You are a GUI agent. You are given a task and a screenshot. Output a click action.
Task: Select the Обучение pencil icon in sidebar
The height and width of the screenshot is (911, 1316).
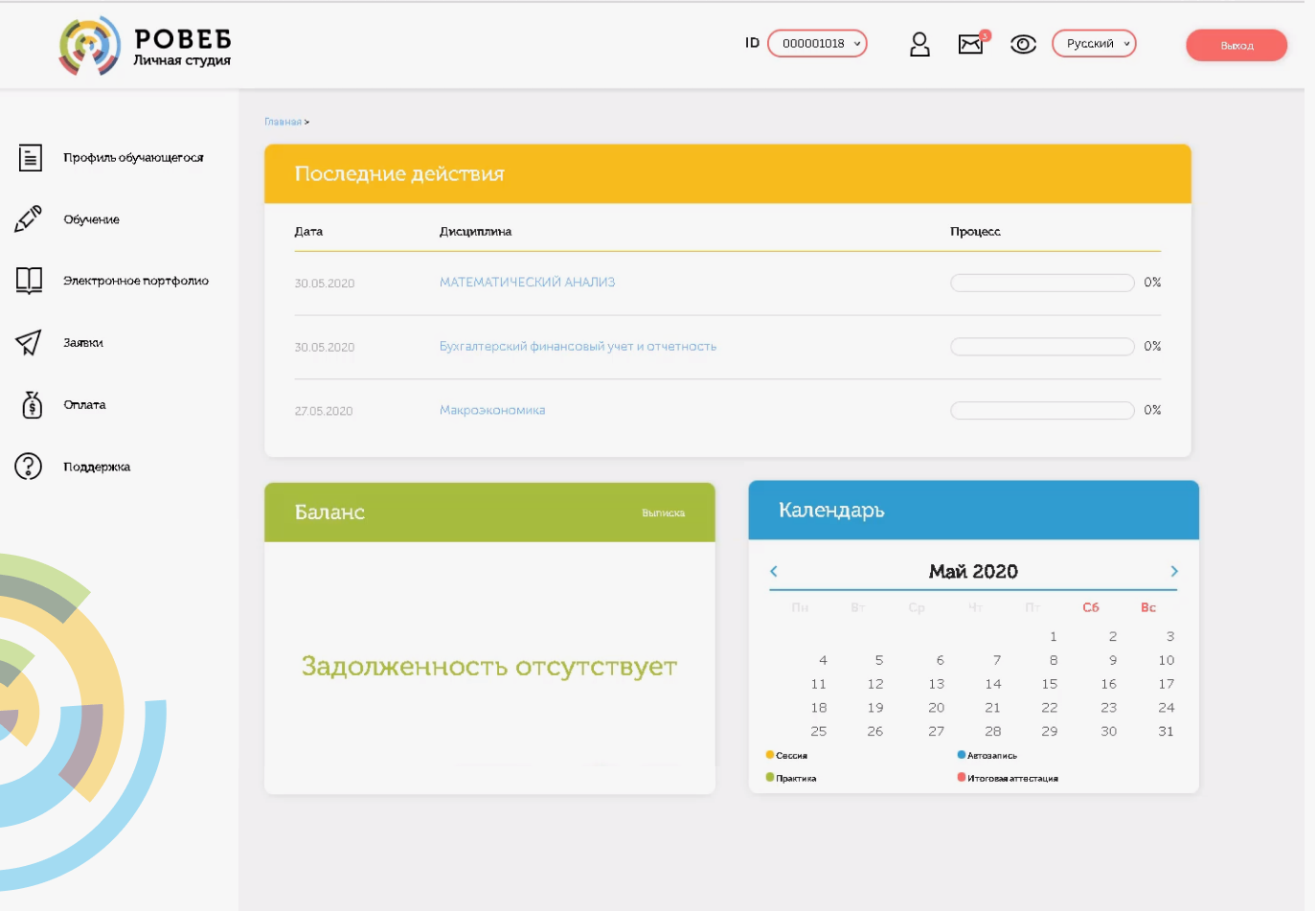click(30, 218)
